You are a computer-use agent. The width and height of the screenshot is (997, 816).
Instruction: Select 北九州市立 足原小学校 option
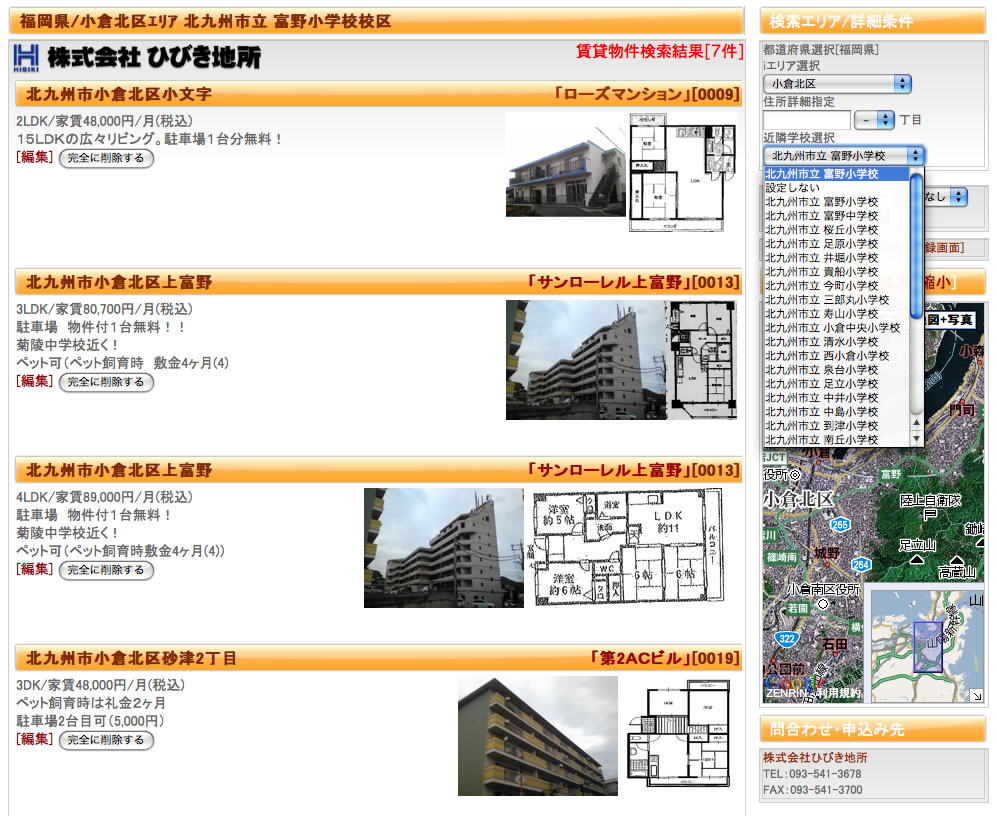pos(836,244)
